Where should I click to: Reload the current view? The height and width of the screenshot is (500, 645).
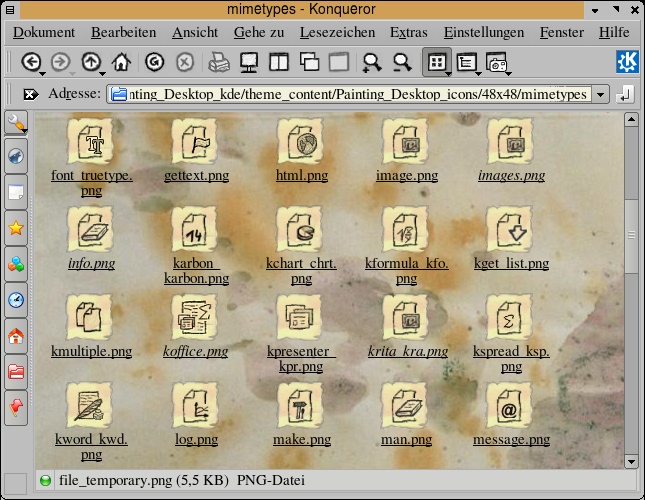pos(154,62)
